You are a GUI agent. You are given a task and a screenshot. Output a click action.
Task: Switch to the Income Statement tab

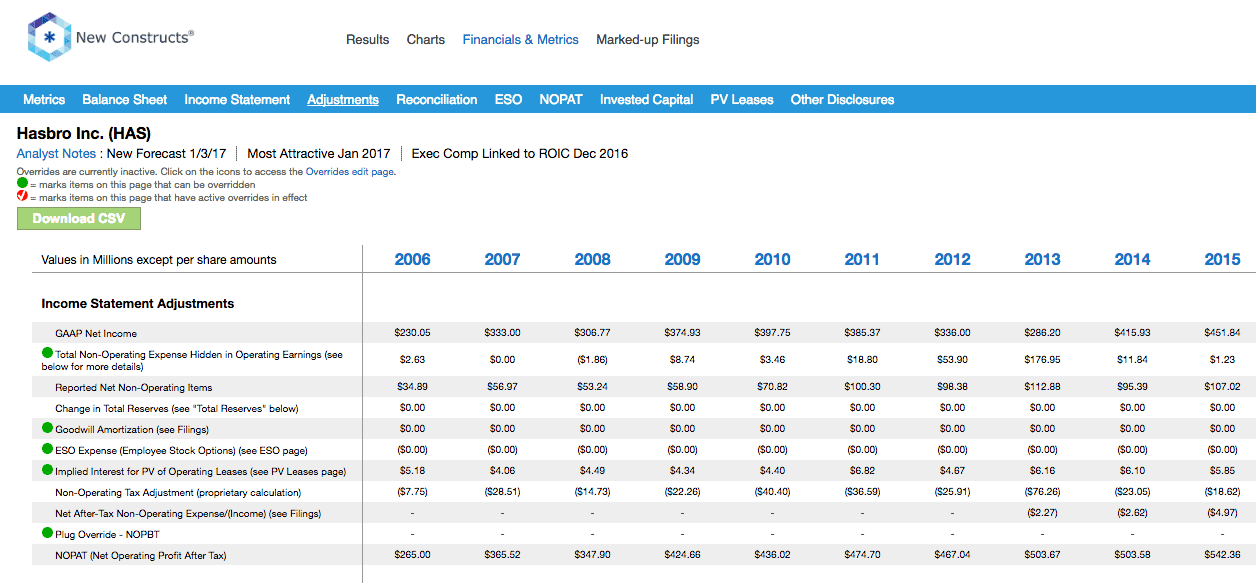[x=237, y=99]
